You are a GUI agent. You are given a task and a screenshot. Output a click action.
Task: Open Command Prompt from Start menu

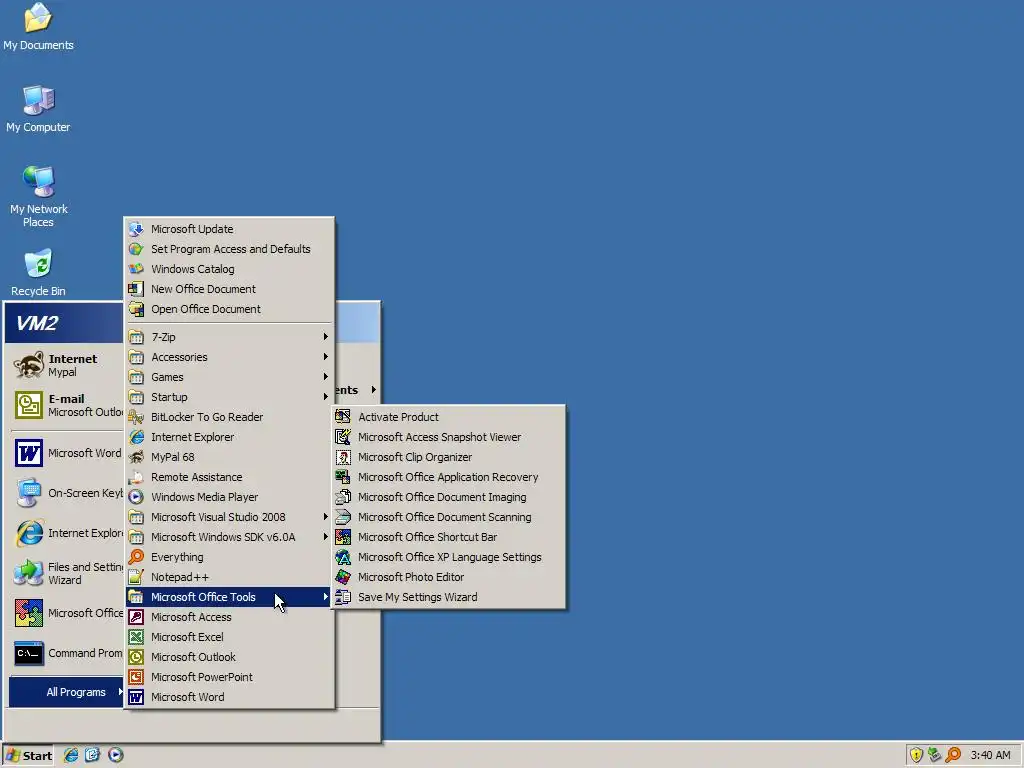coord(67,653)
